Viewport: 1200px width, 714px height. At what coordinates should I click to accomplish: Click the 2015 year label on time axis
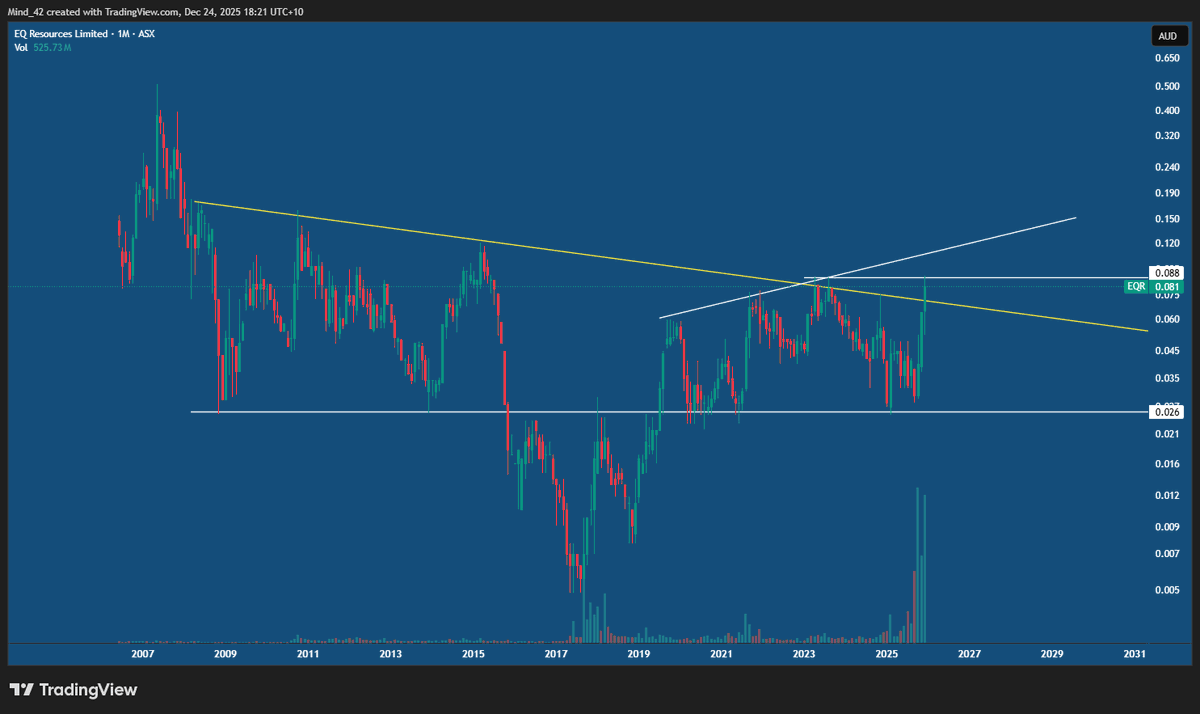[x=473, y=654]
